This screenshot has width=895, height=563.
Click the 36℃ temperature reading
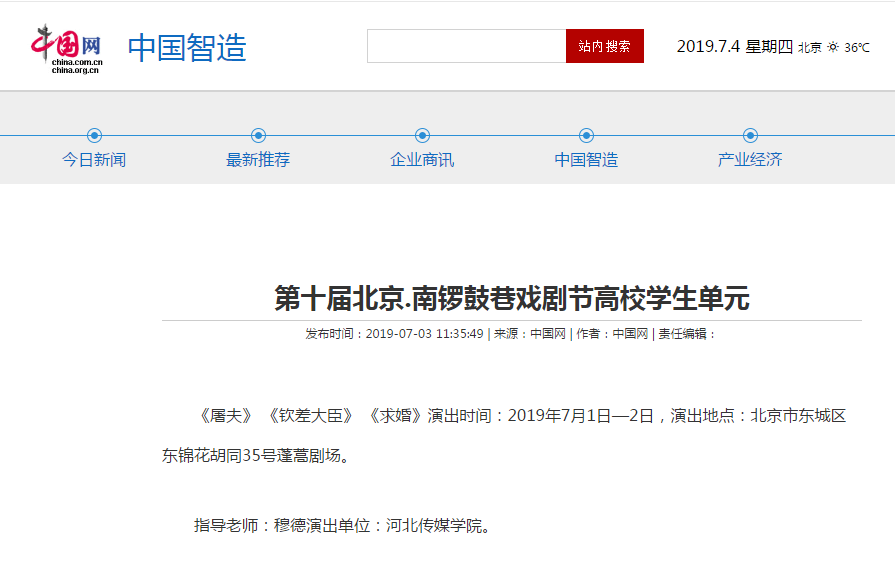point(857,48)
